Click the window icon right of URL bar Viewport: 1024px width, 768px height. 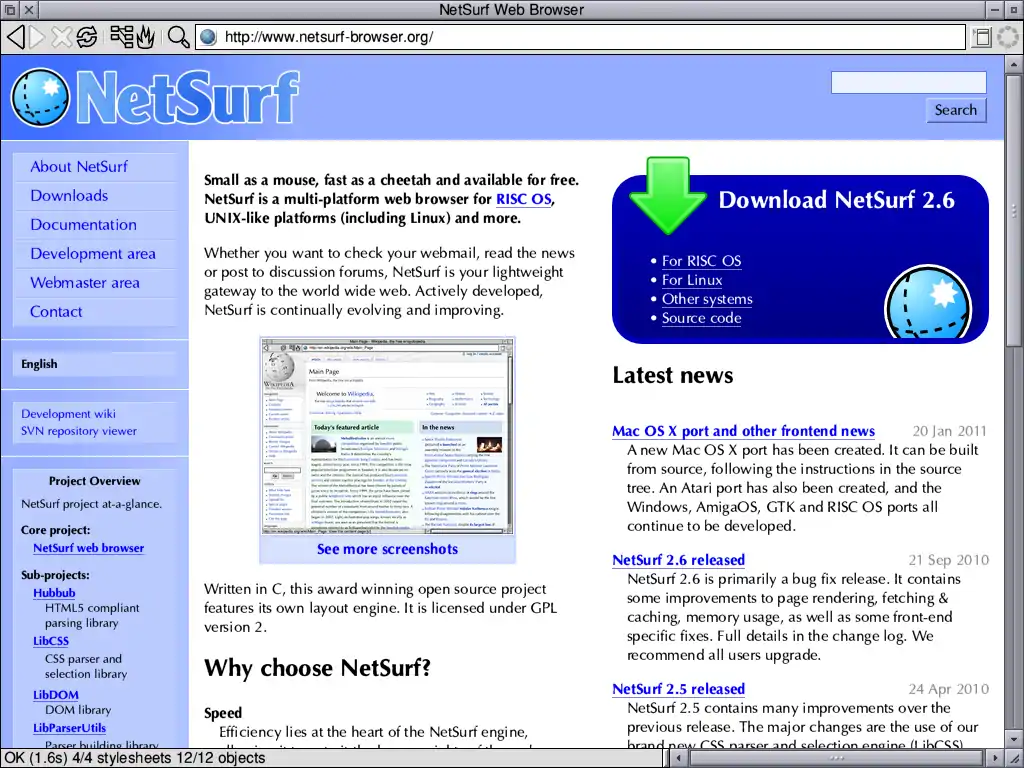(x=982, y=37)
